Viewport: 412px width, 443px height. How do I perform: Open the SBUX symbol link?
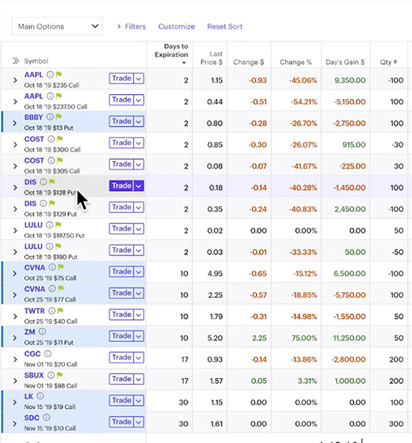pos(34,375)
